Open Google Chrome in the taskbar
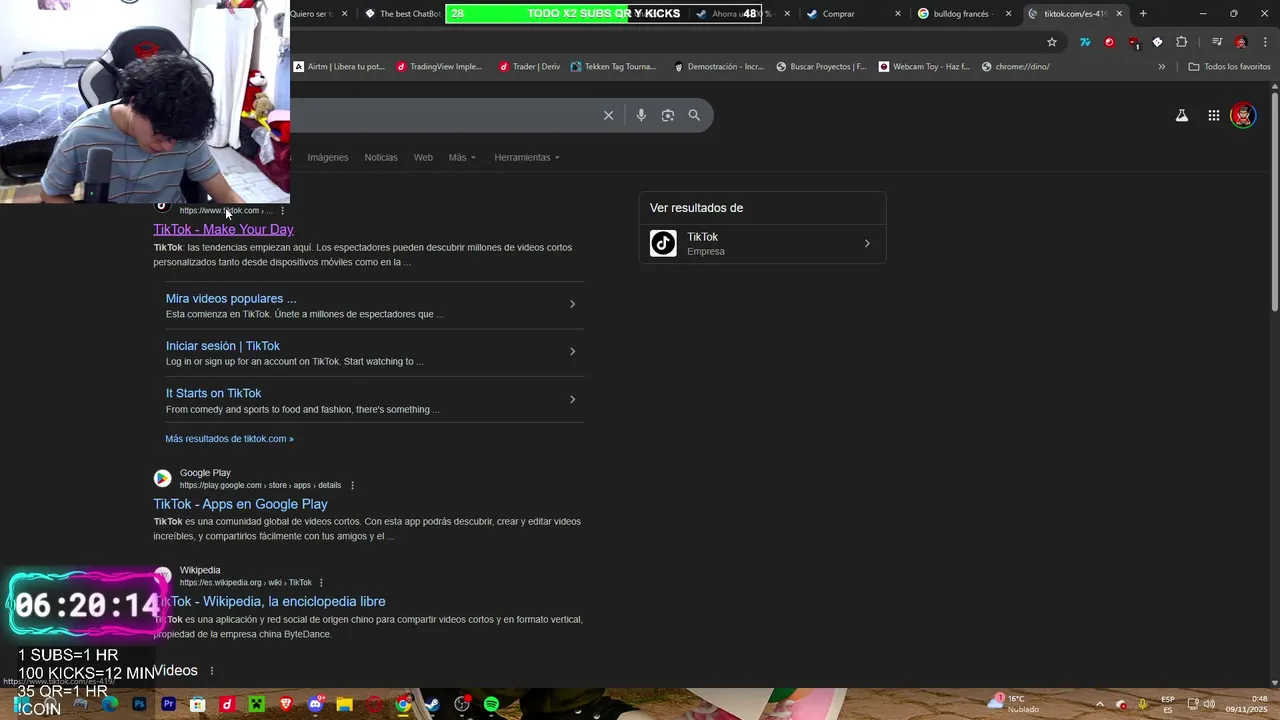 403,705
